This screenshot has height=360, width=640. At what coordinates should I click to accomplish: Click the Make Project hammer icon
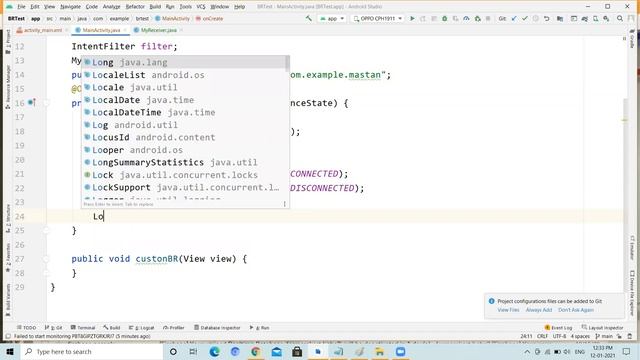[309, 18]
